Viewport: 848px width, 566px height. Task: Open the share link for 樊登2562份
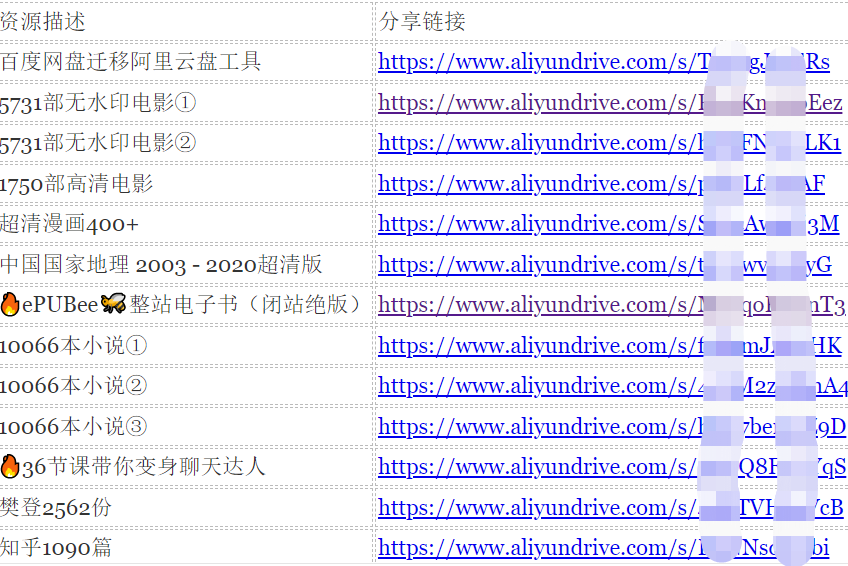611,508
